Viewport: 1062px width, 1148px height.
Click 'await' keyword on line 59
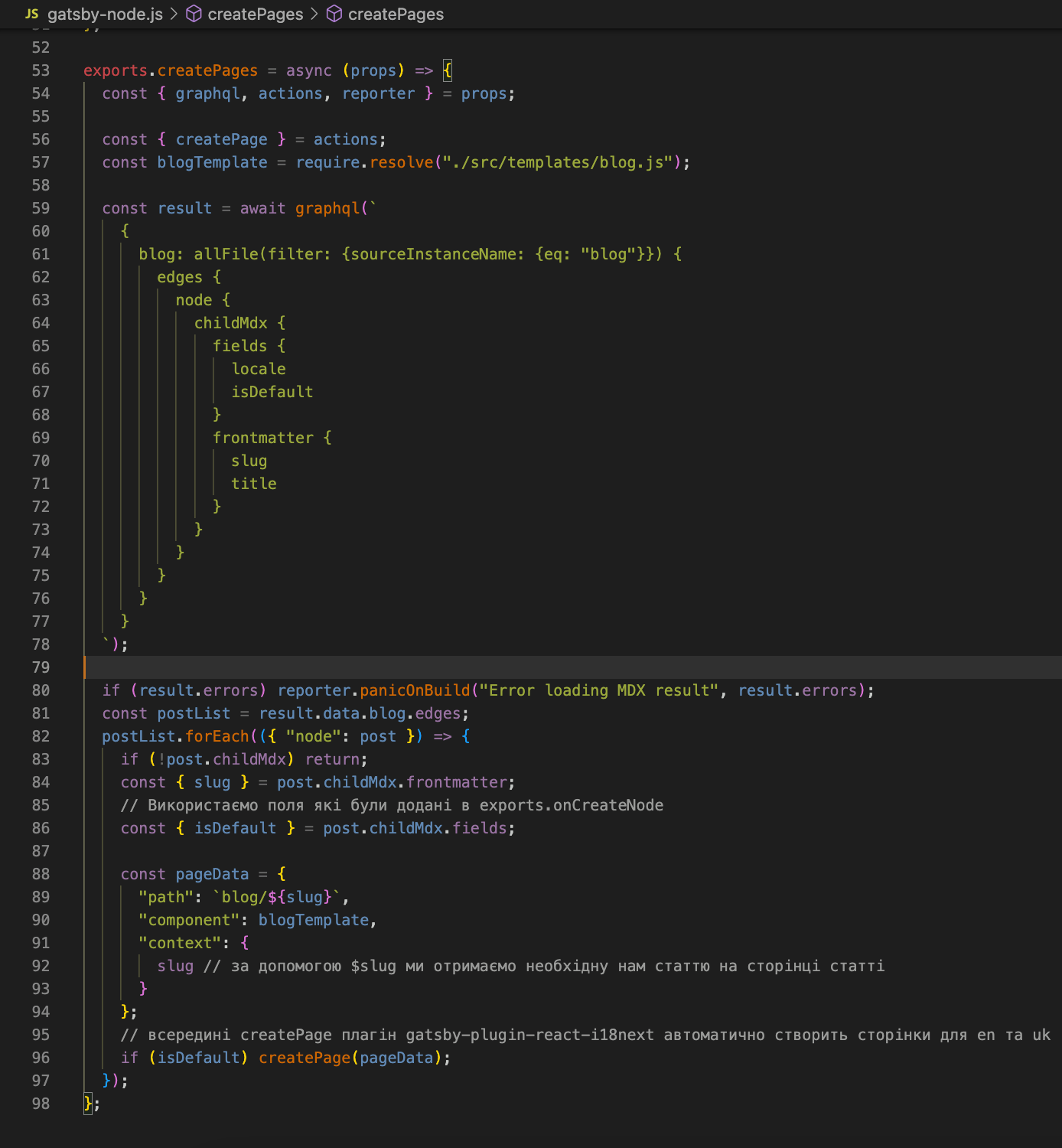pyautogui.click(x=263, y=208)
